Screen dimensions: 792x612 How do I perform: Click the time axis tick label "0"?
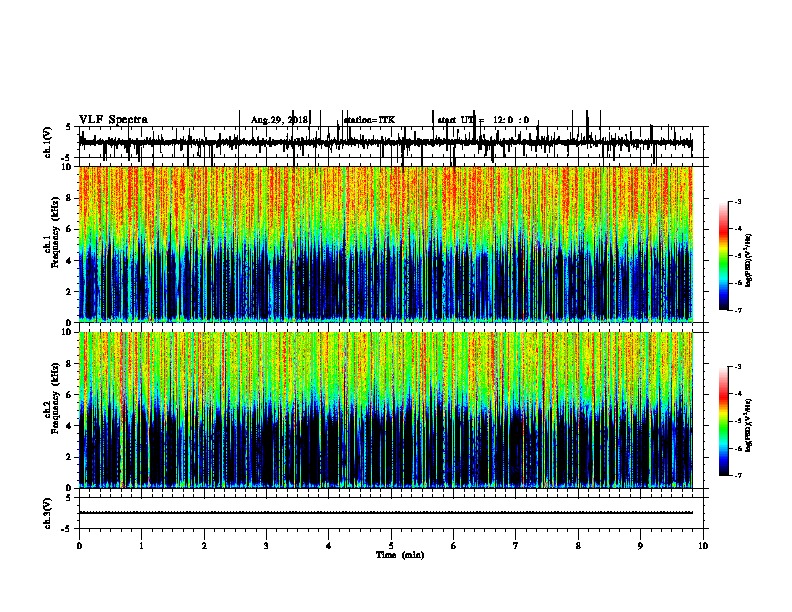tap(79, 546)
